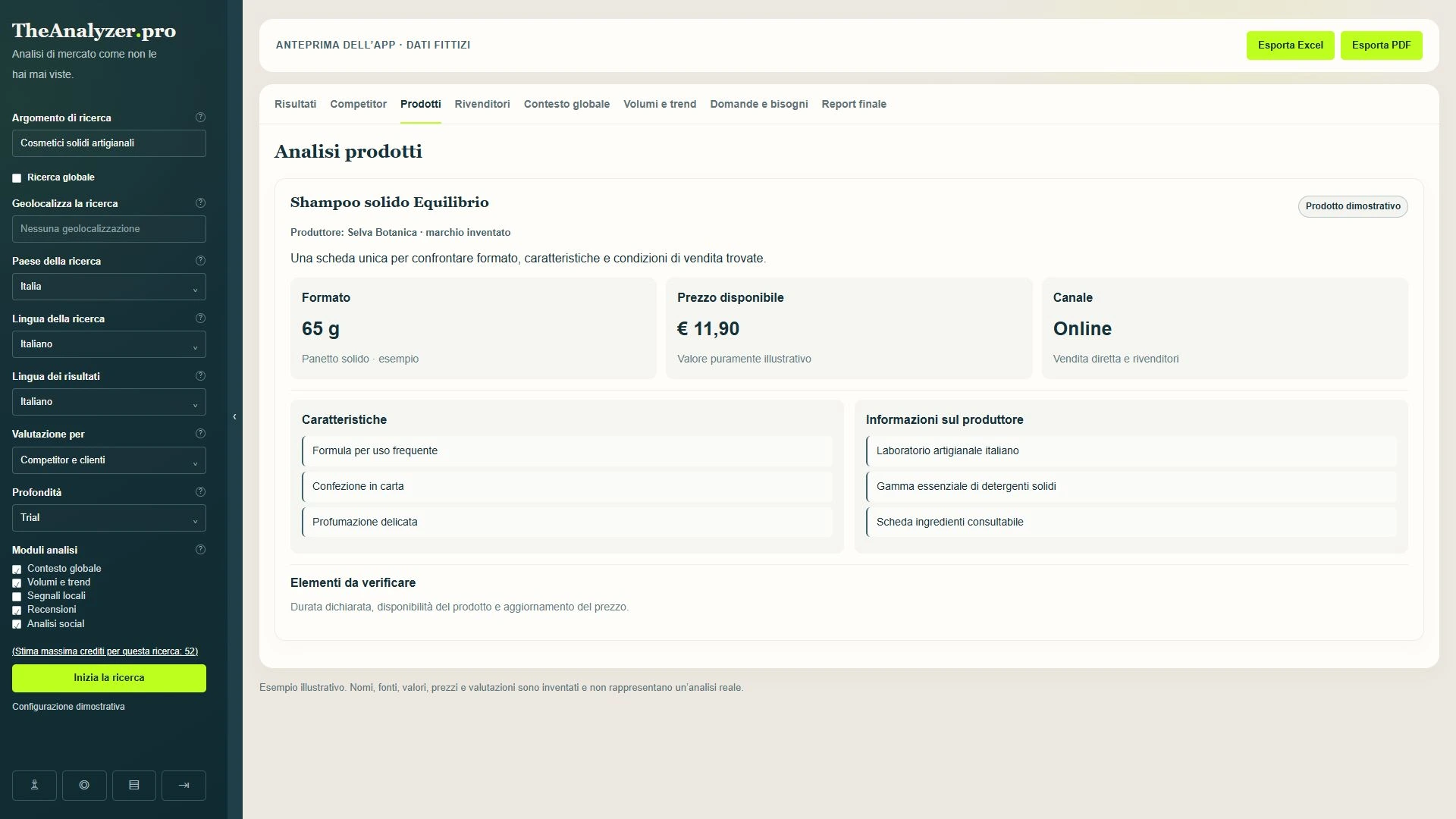The width and height of the screenshot is (1456, 819).
Task: Open help icon beside Valutazione per
Action: click(200, 434)
